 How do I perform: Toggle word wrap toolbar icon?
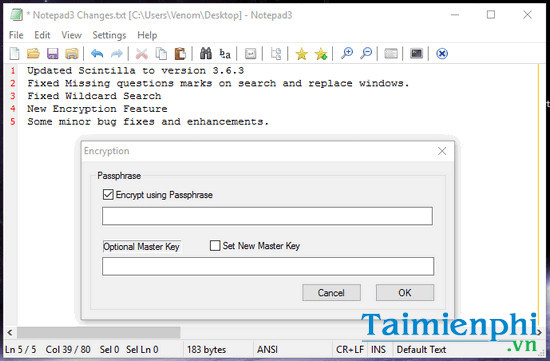pos(250,54)
